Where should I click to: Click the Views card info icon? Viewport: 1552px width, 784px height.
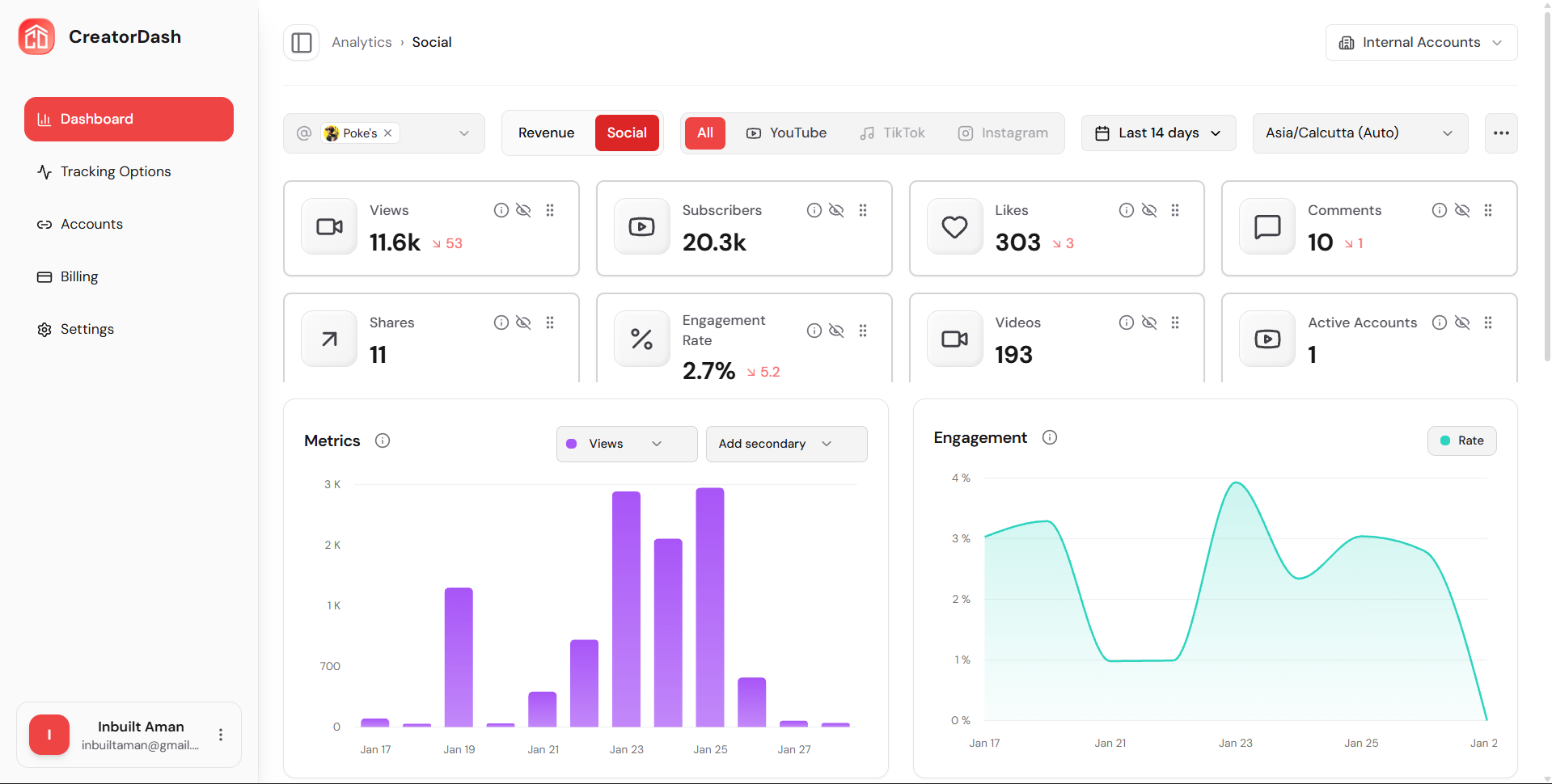coord(501,210)
